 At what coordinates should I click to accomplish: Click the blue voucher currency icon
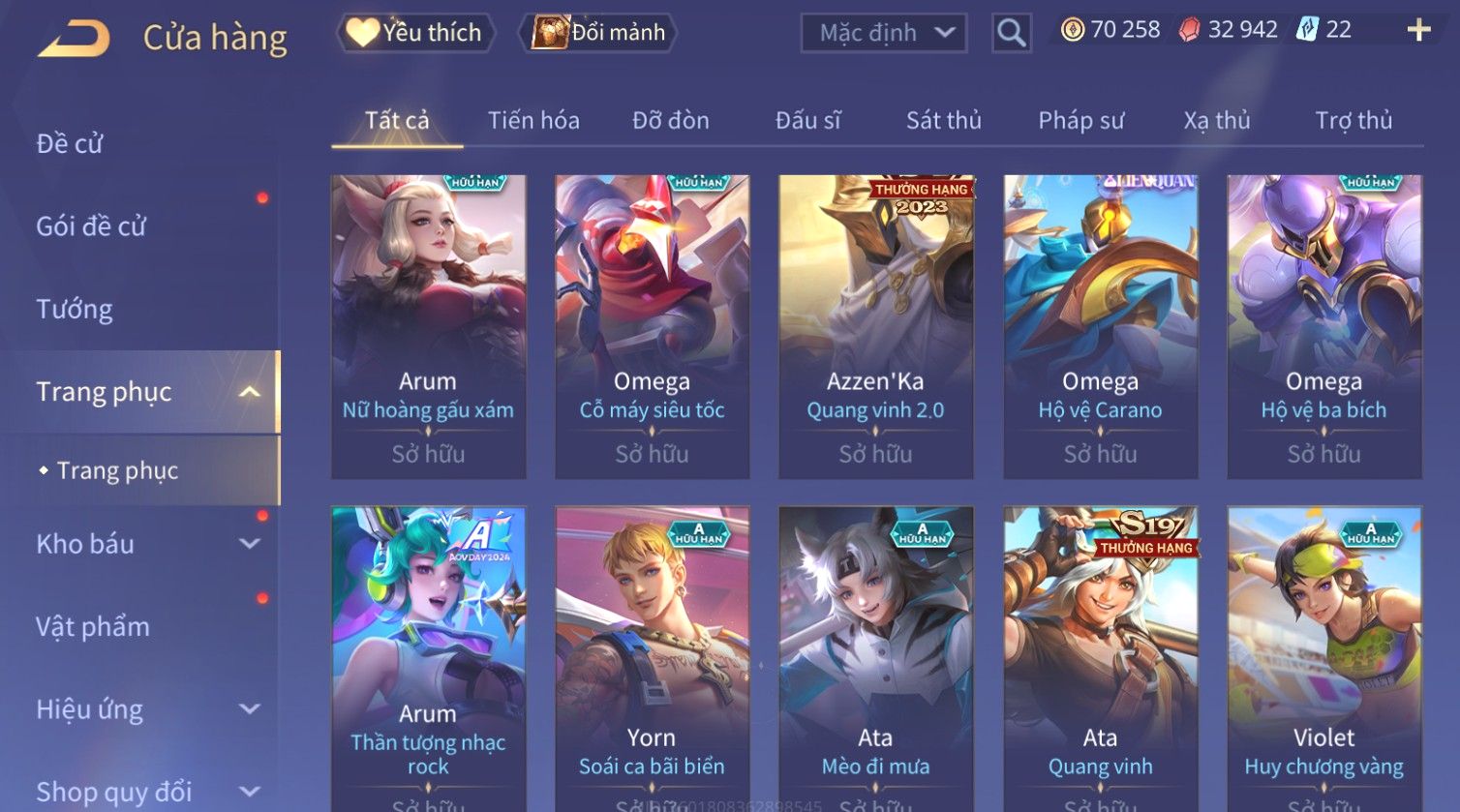point(1308,29)
